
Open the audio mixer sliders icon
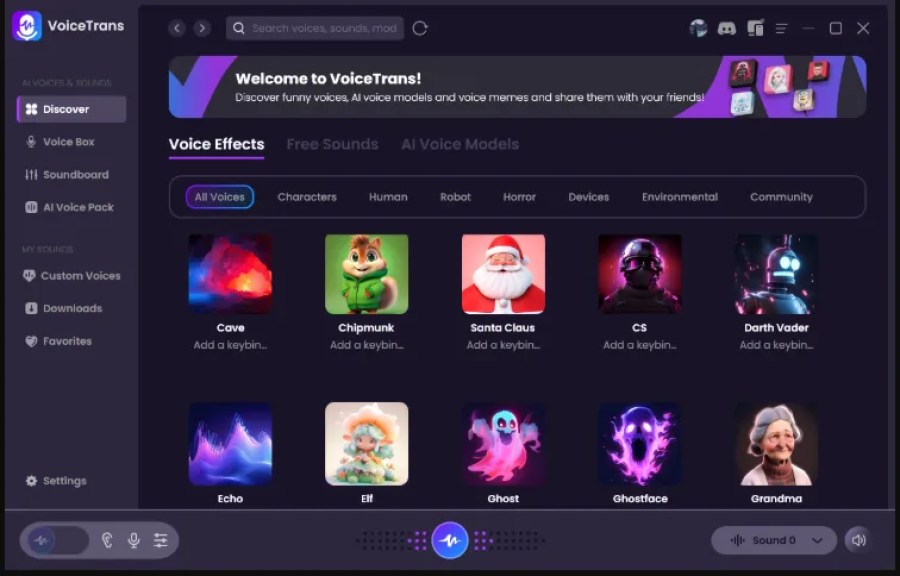160,539
